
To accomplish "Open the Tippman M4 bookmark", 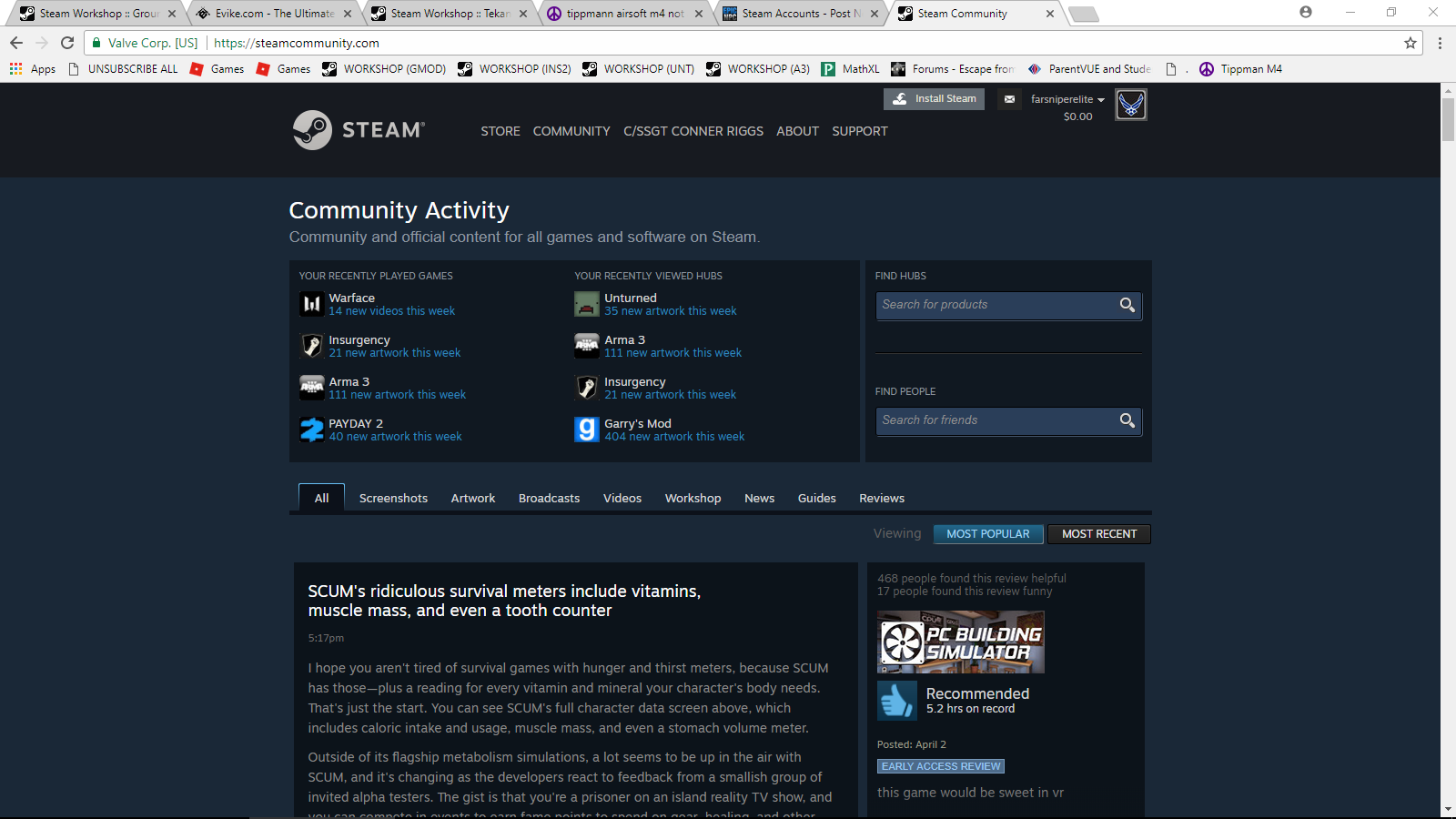I will 1240,69.
